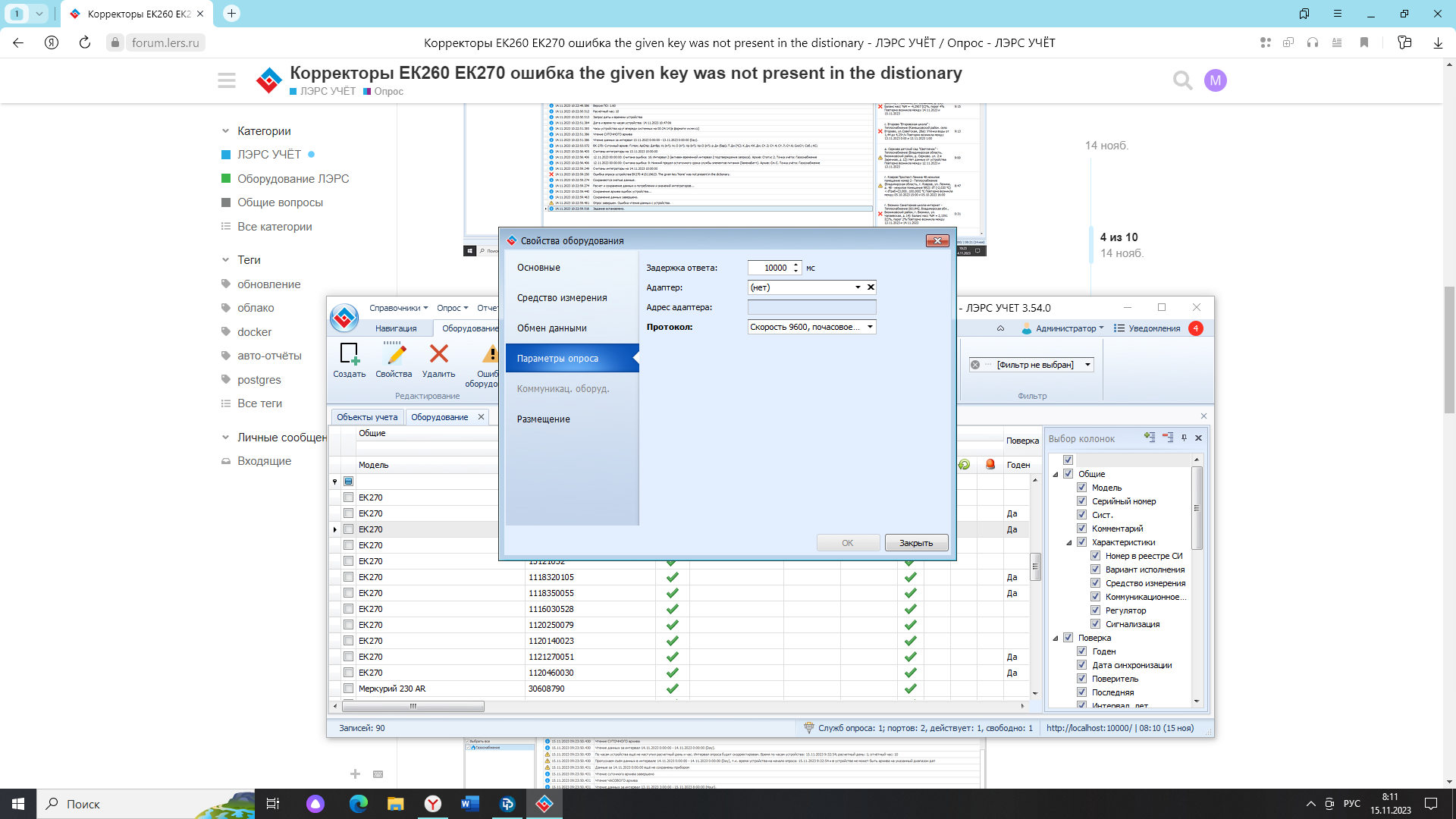Toggle the Серийный номер column checkbox
This screenshot has width=1456, height=819.
[x=1082, y=501]
